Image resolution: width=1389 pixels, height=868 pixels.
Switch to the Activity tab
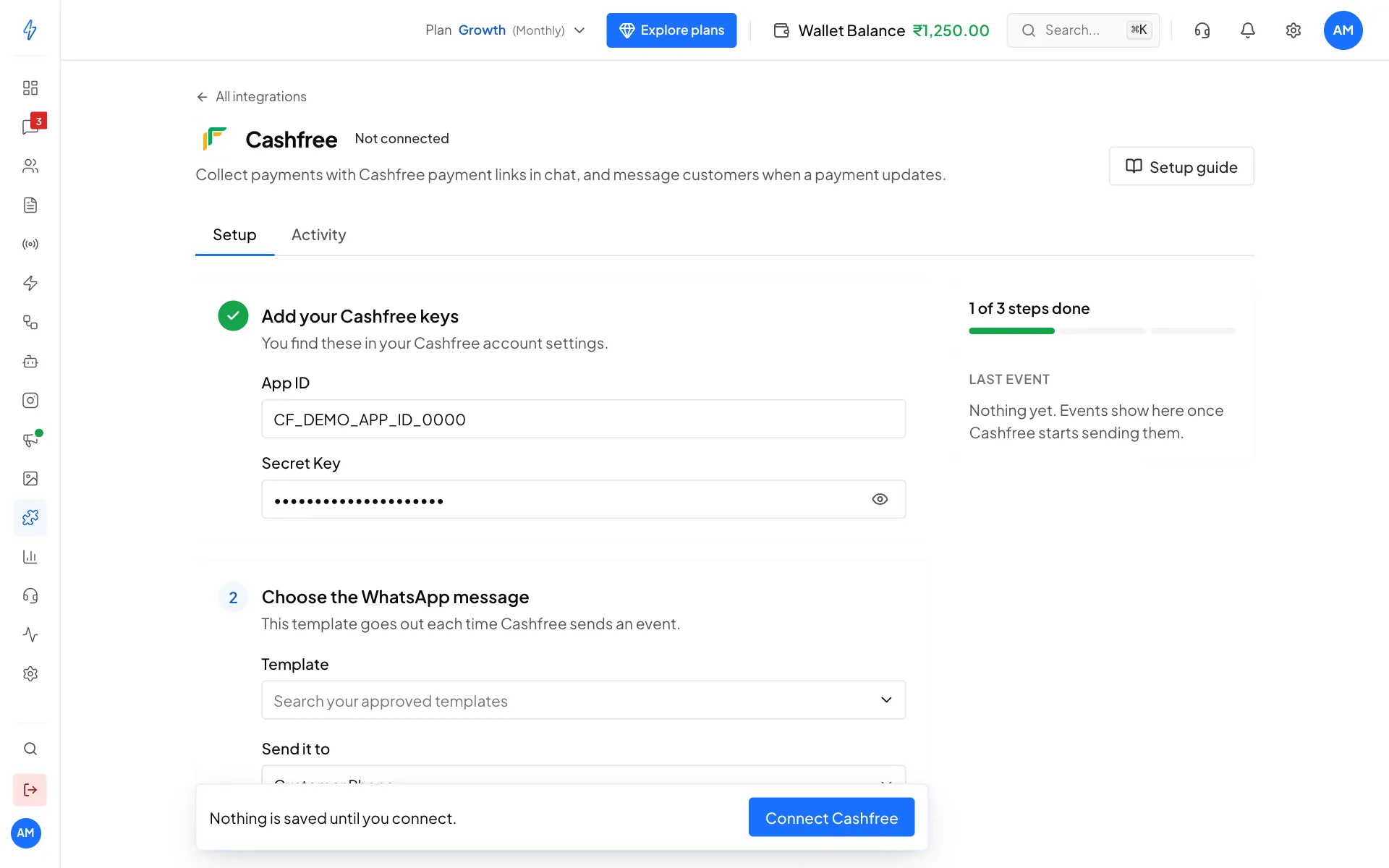pos(318,234)
